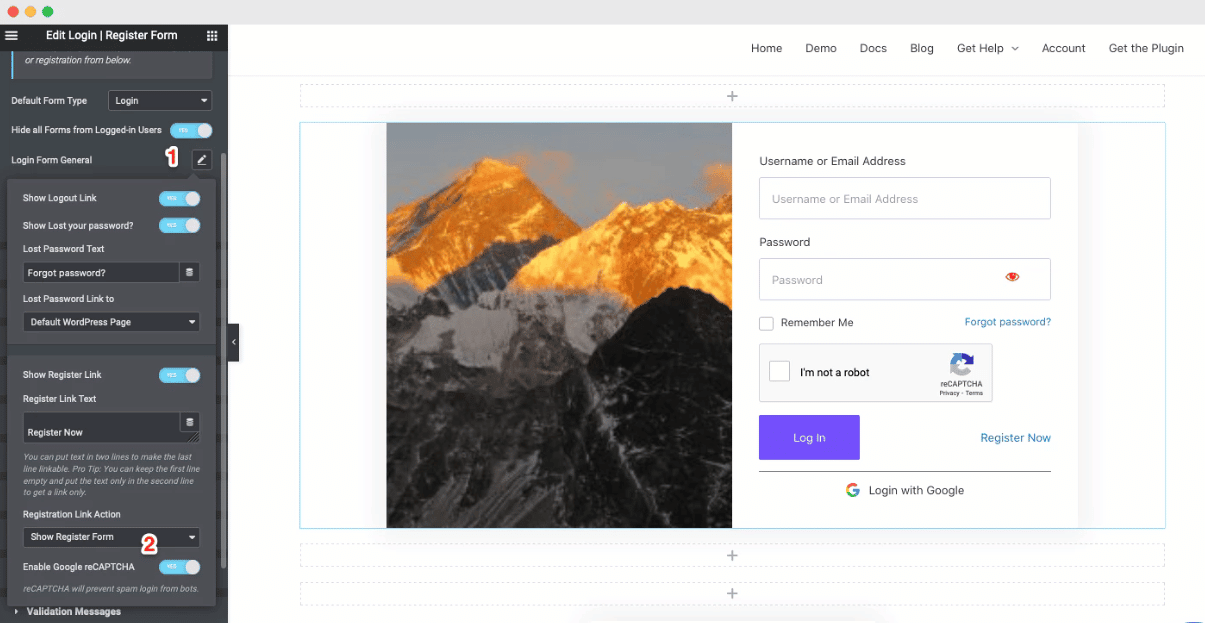
Task: Click the Registration Link Action label
Action: (x=72, y=514)
